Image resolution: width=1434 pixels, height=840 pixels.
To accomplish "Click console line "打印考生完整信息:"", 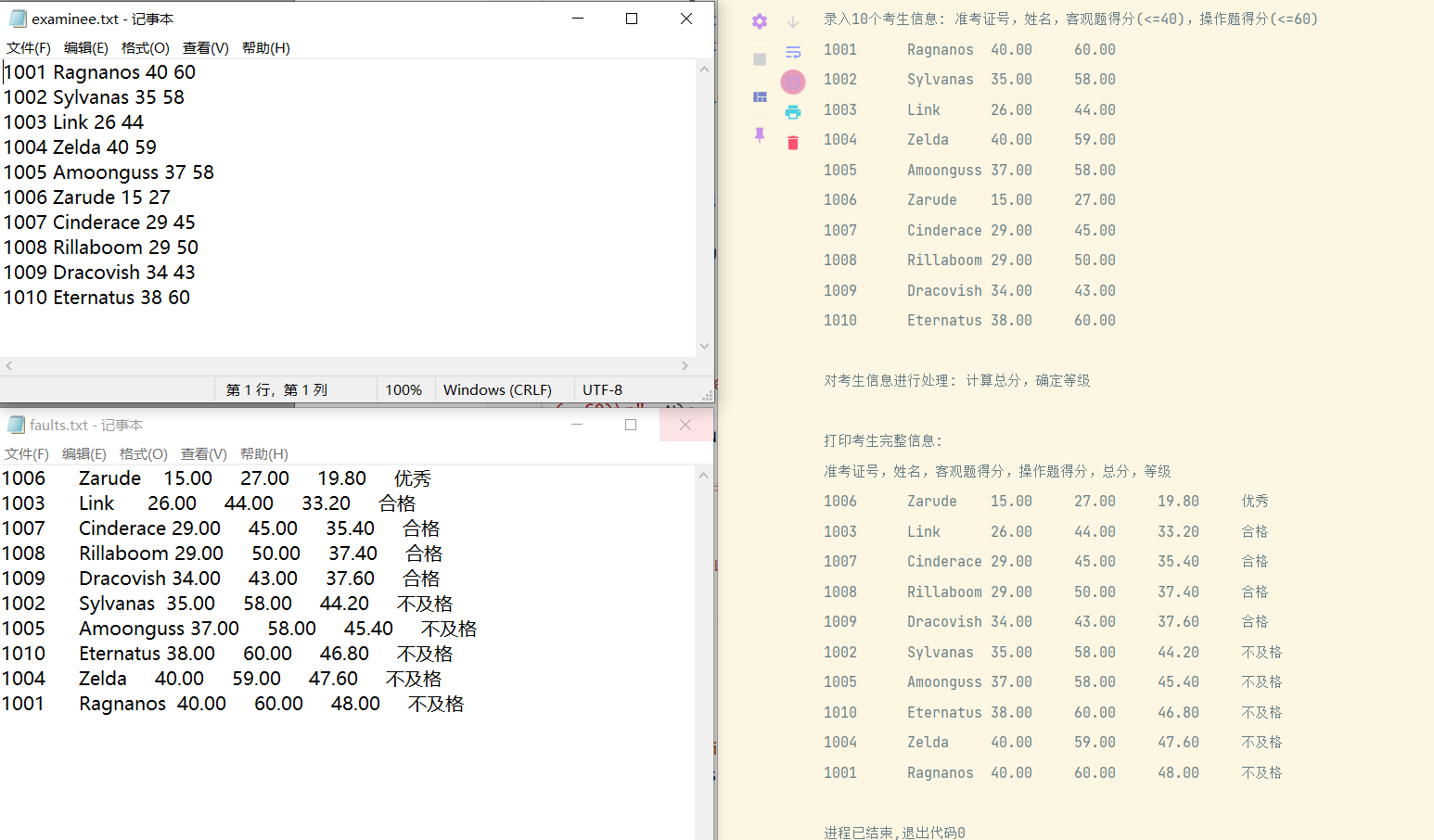I will 883,440.
